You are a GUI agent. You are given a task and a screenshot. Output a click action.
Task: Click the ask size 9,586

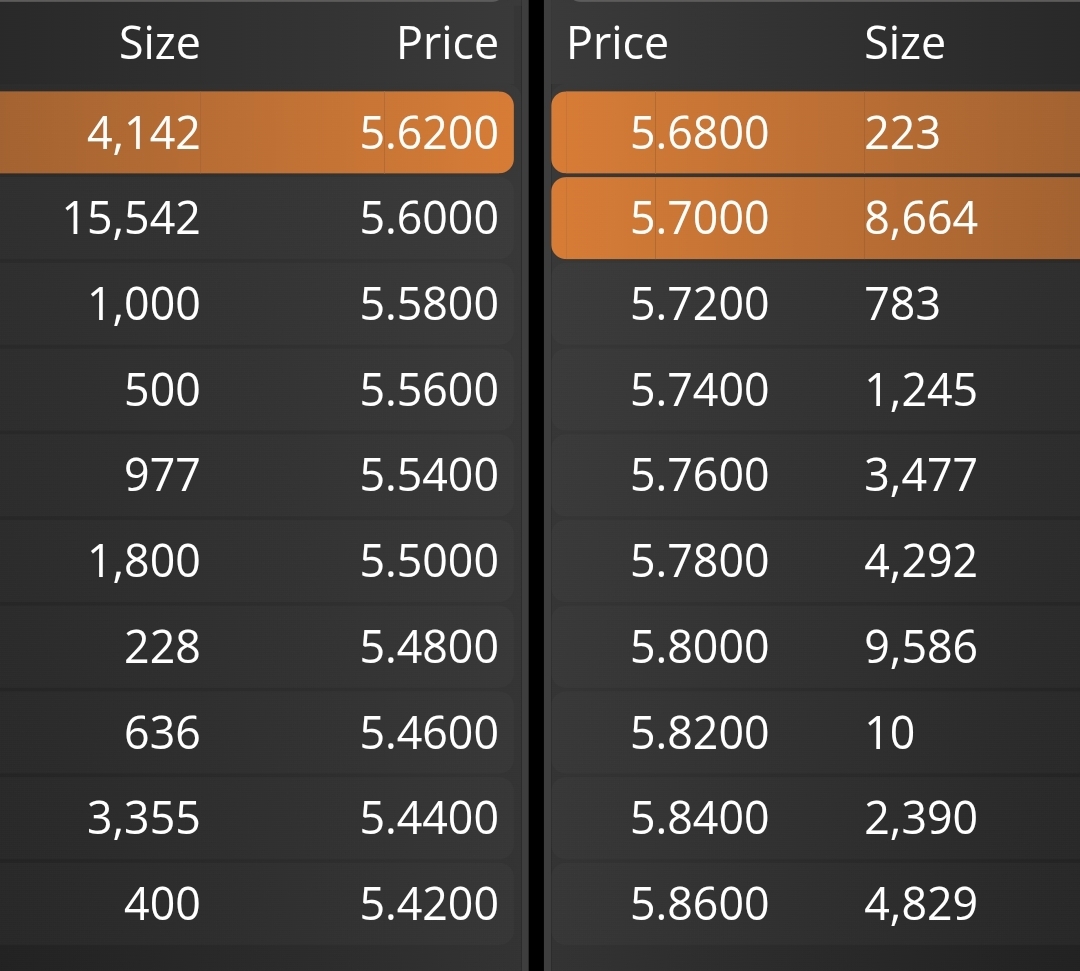(921, 647)
